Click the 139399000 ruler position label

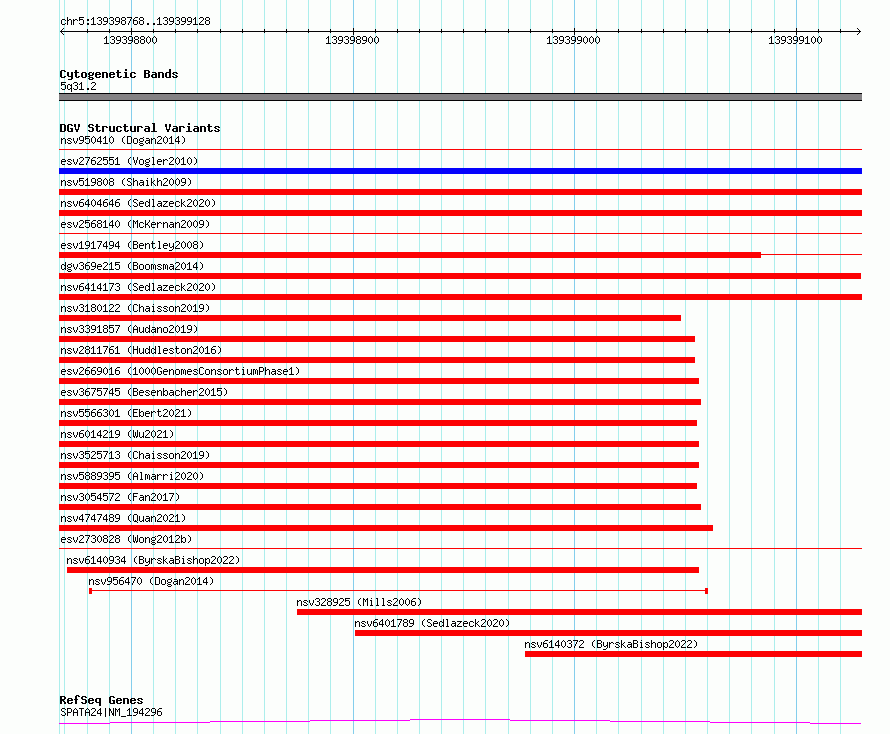[573, 40]
